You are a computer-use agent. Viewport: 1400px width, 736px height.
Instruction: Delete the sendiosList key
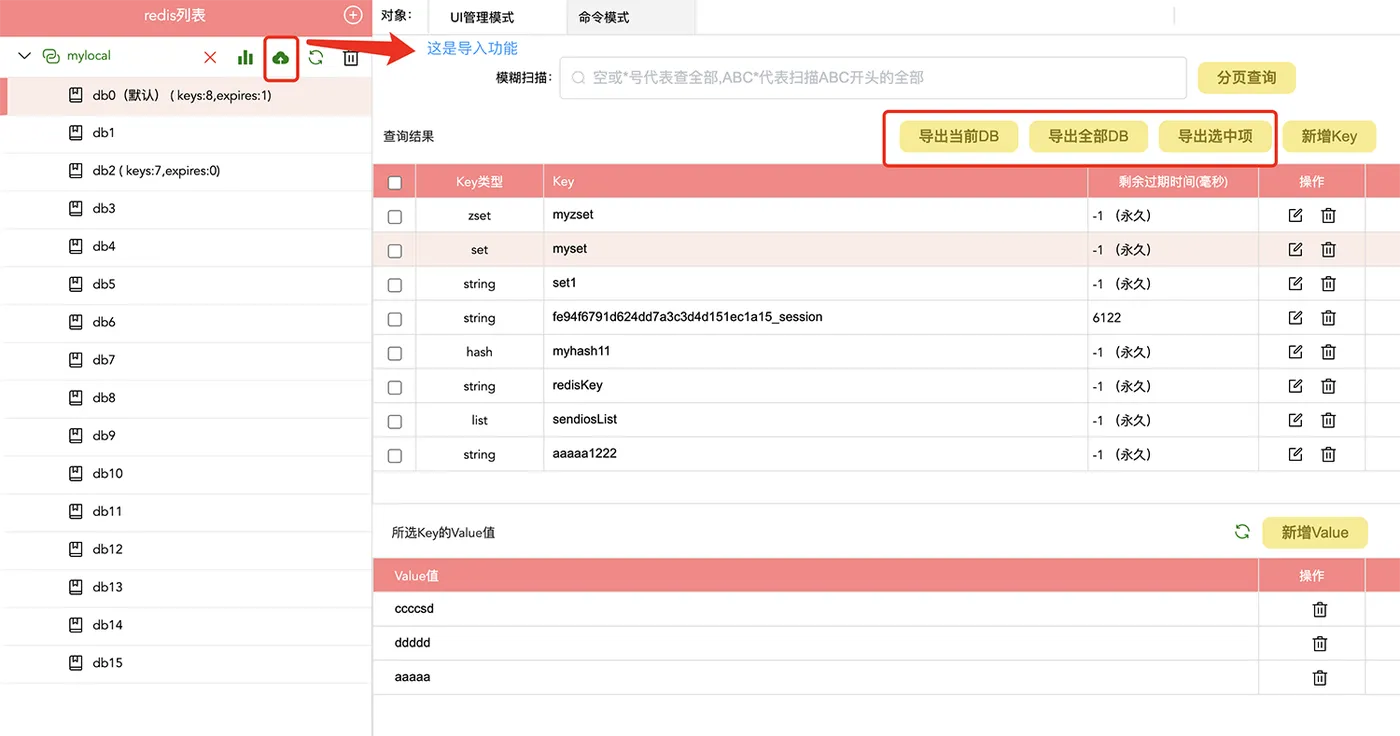pyautogui.click(x=1328, y=420)
